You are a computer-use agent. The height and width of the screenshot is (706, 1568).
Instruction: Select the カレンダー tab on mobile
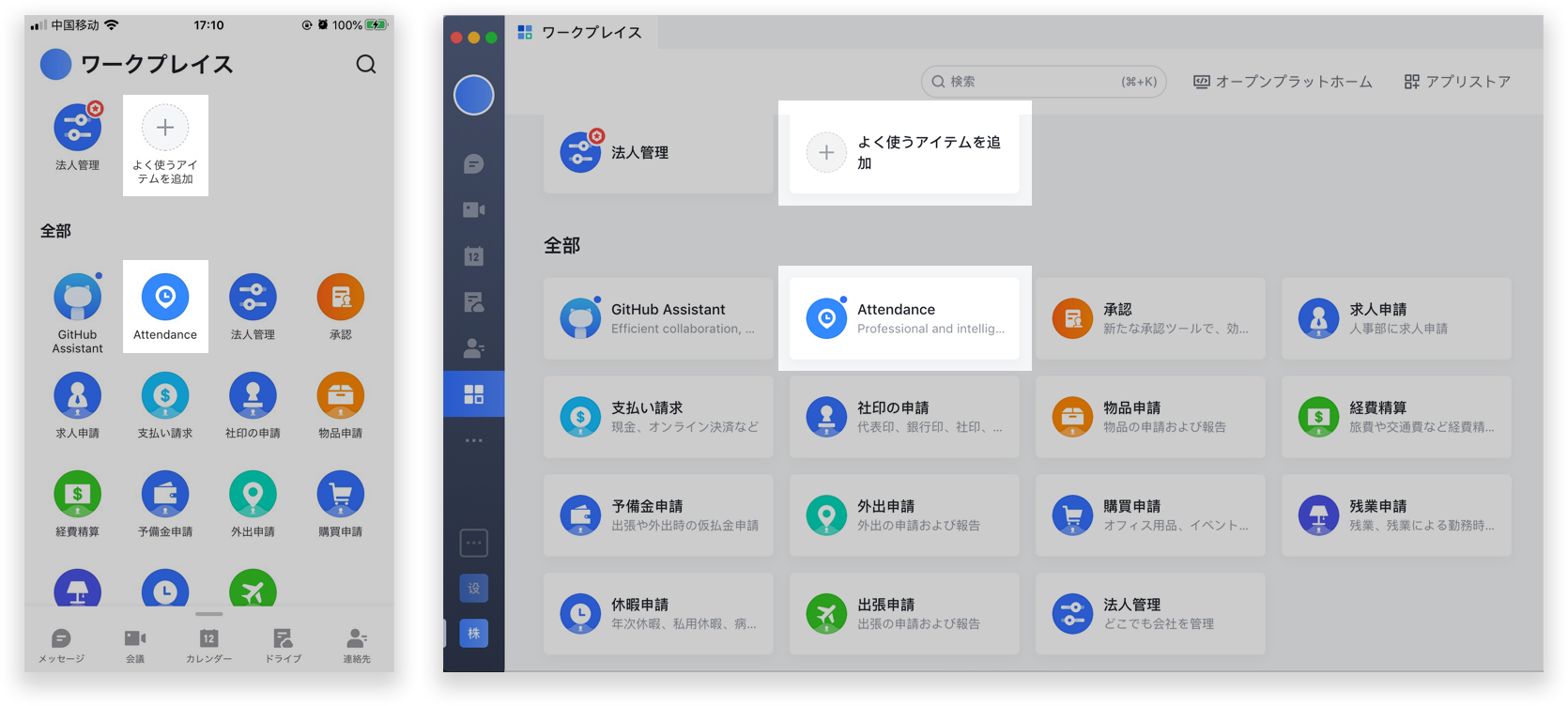coord(208,645)
